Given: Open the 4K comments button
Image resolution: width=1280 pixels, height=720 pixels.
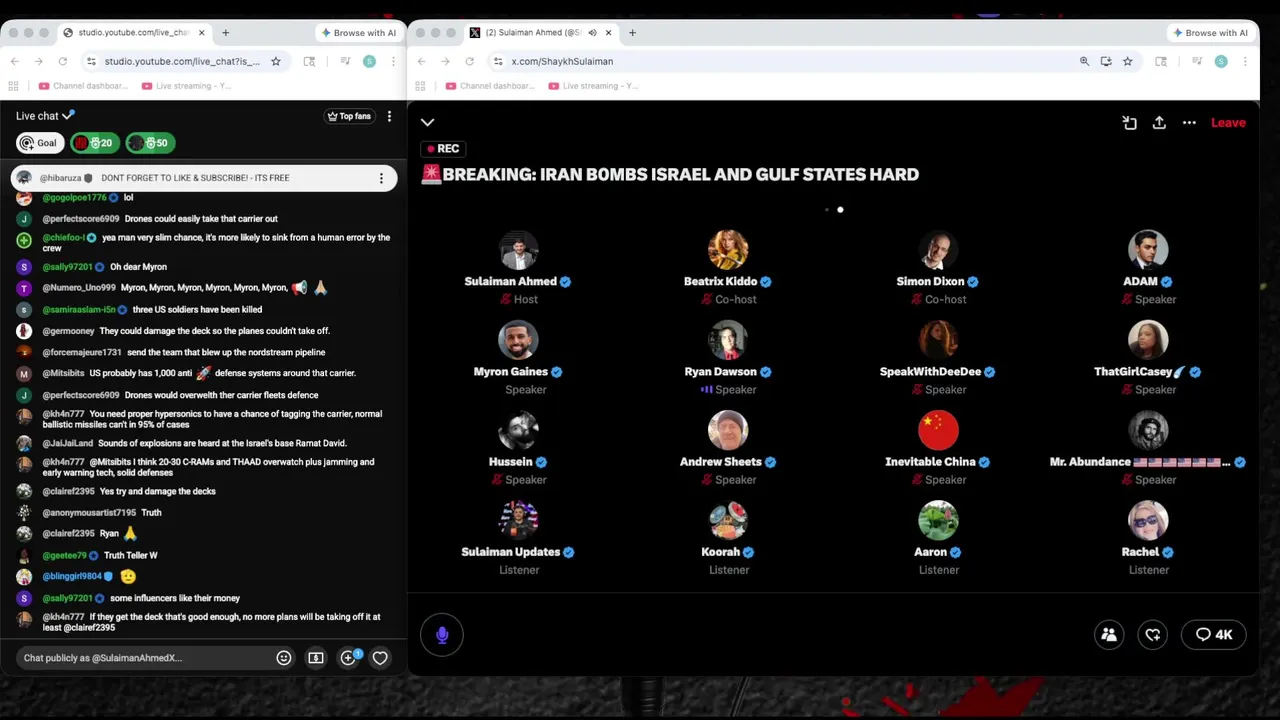Looking at the screenshot, I should tap(1214, 634).
